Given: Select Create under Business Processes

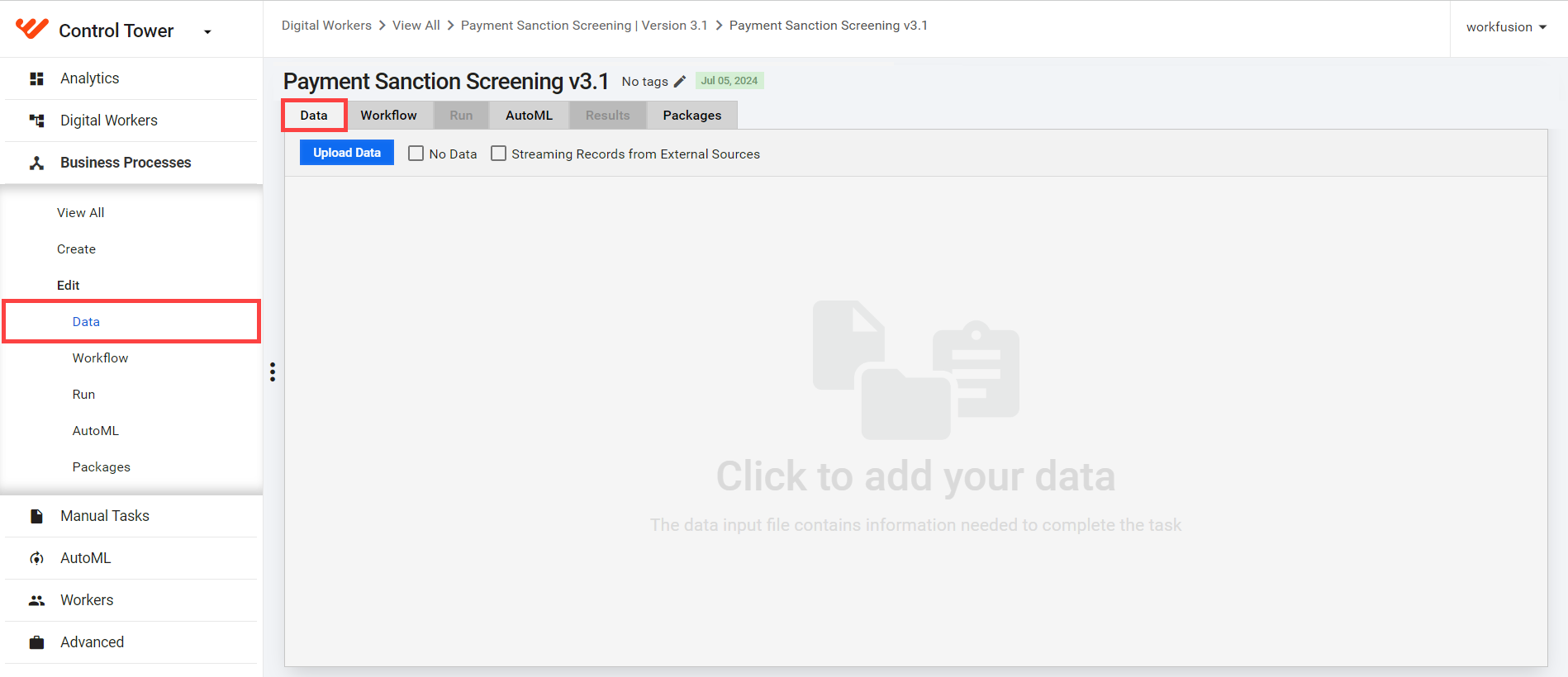Looking at the screenshot, I should click(76, 249).
